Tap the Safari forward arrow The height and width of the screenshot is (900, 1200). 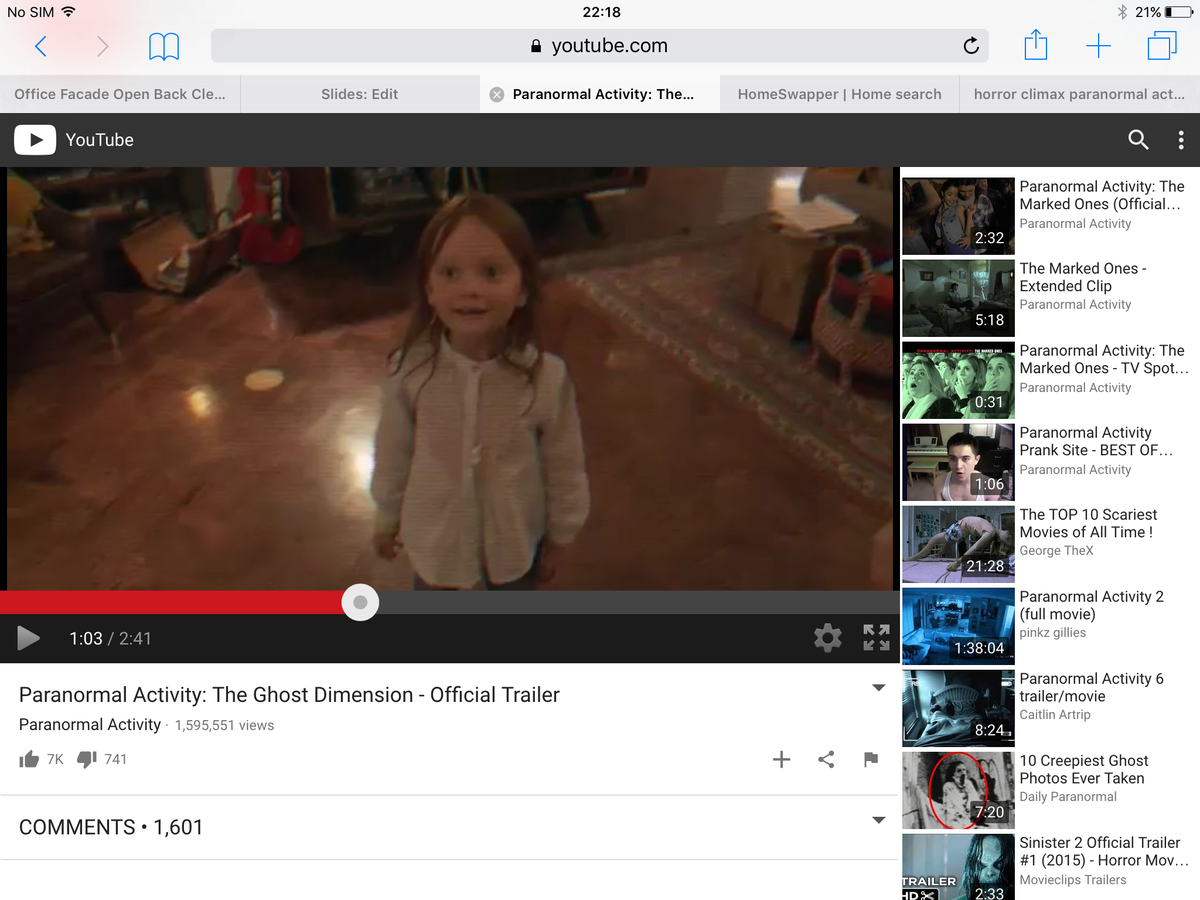(102, 46)
